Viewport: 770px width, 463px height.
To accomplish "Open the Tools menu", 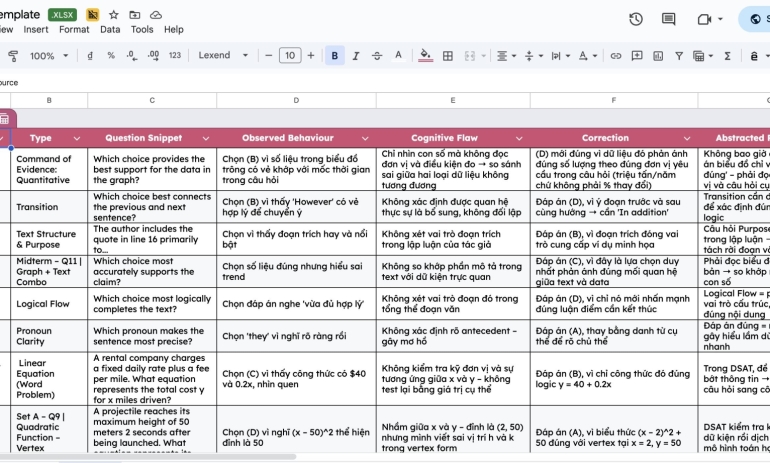I will [142, 29].
